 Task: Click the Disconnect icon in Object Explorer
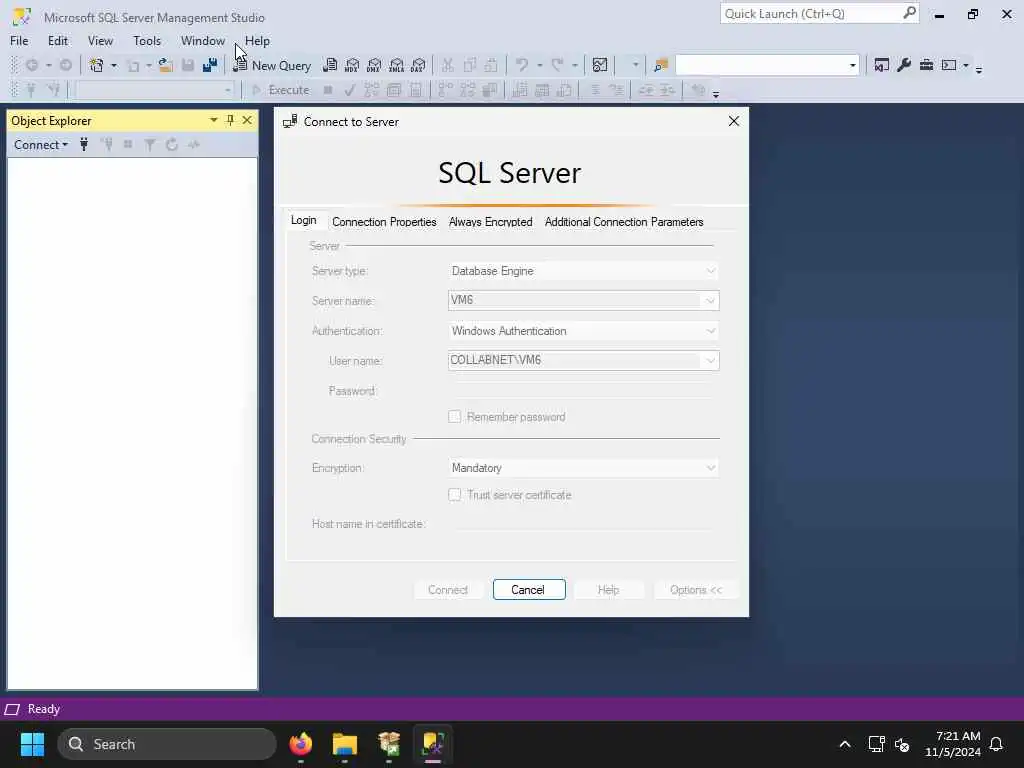[108, 144]
